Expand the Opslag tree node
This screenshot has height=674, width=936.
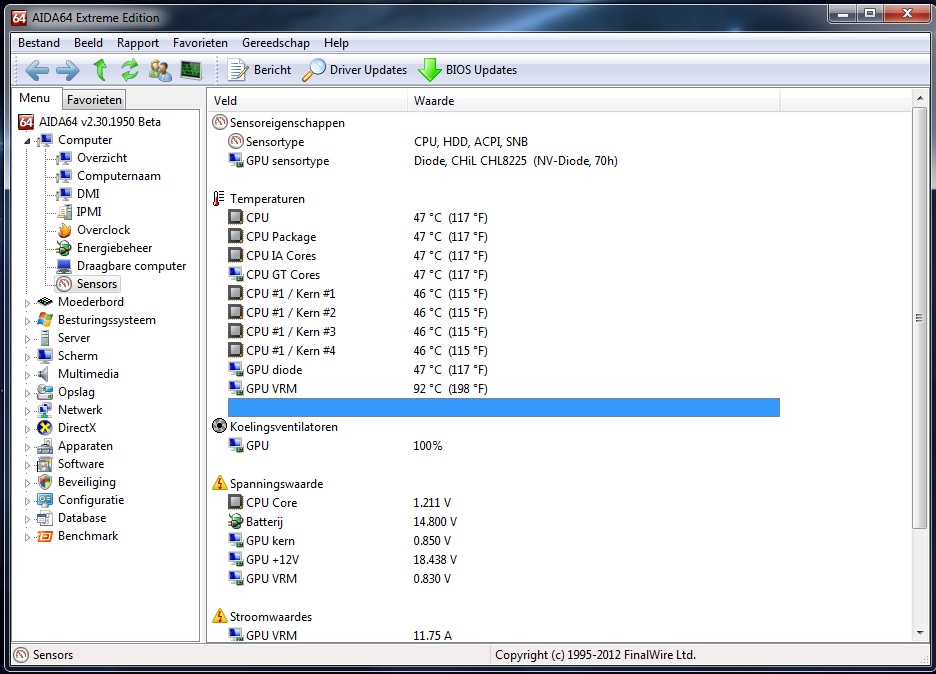coord(27,393)
